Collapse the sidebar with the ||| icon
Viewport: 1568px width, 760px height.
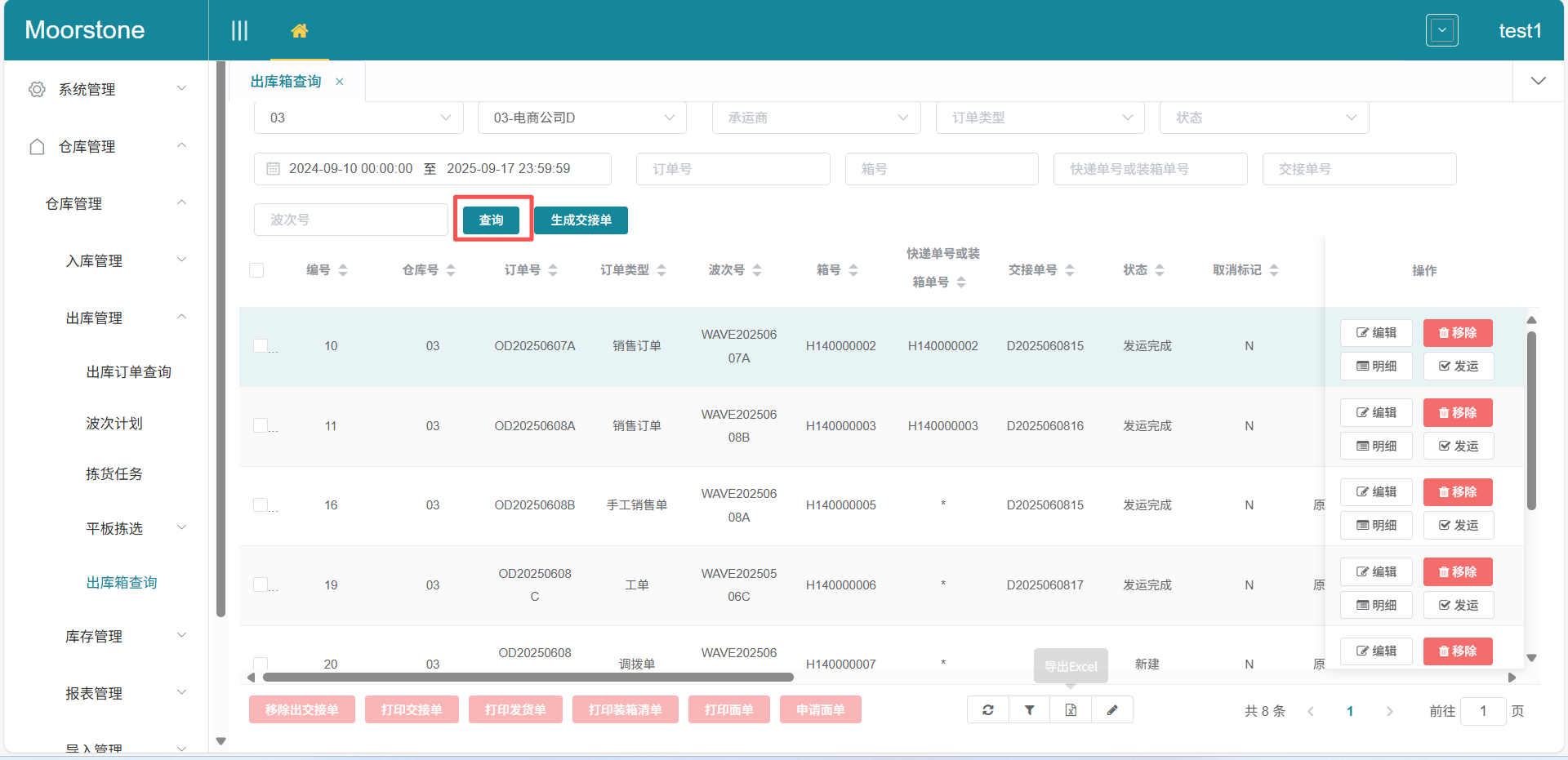point(239,30)
